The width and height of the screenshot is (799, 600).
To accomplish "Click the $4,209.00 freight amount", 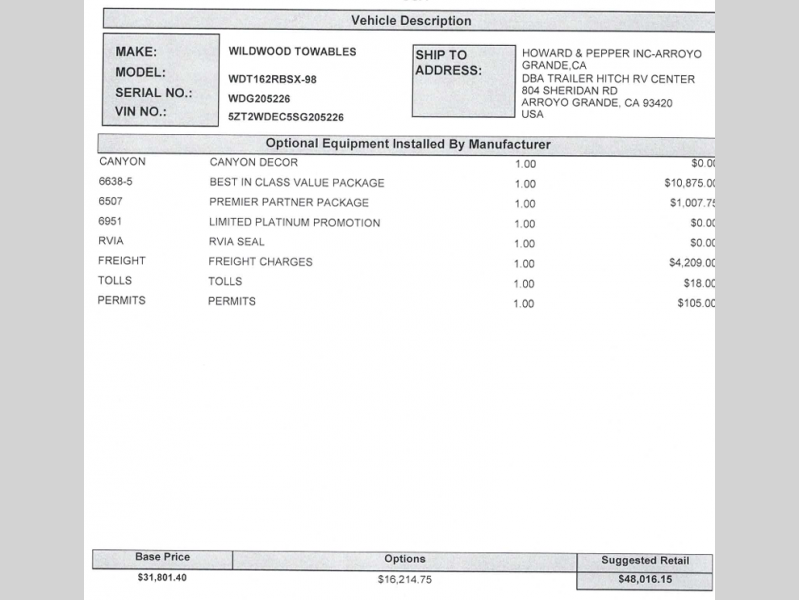I will coord(692,263).
